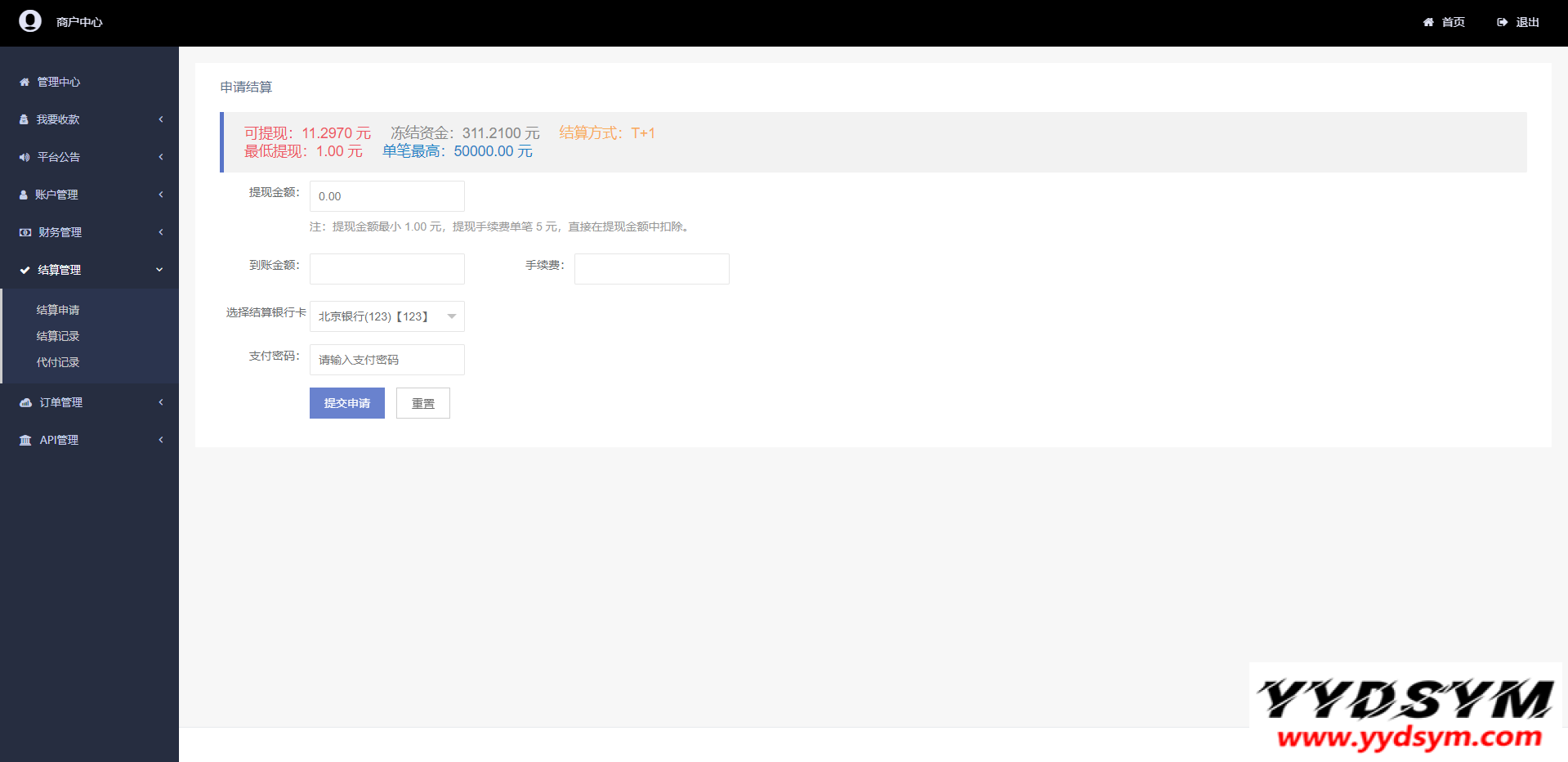The height and width of the screenshot is (762, 1568).
Task: Open 代付记录 in the sidebar
Action: 58,362
